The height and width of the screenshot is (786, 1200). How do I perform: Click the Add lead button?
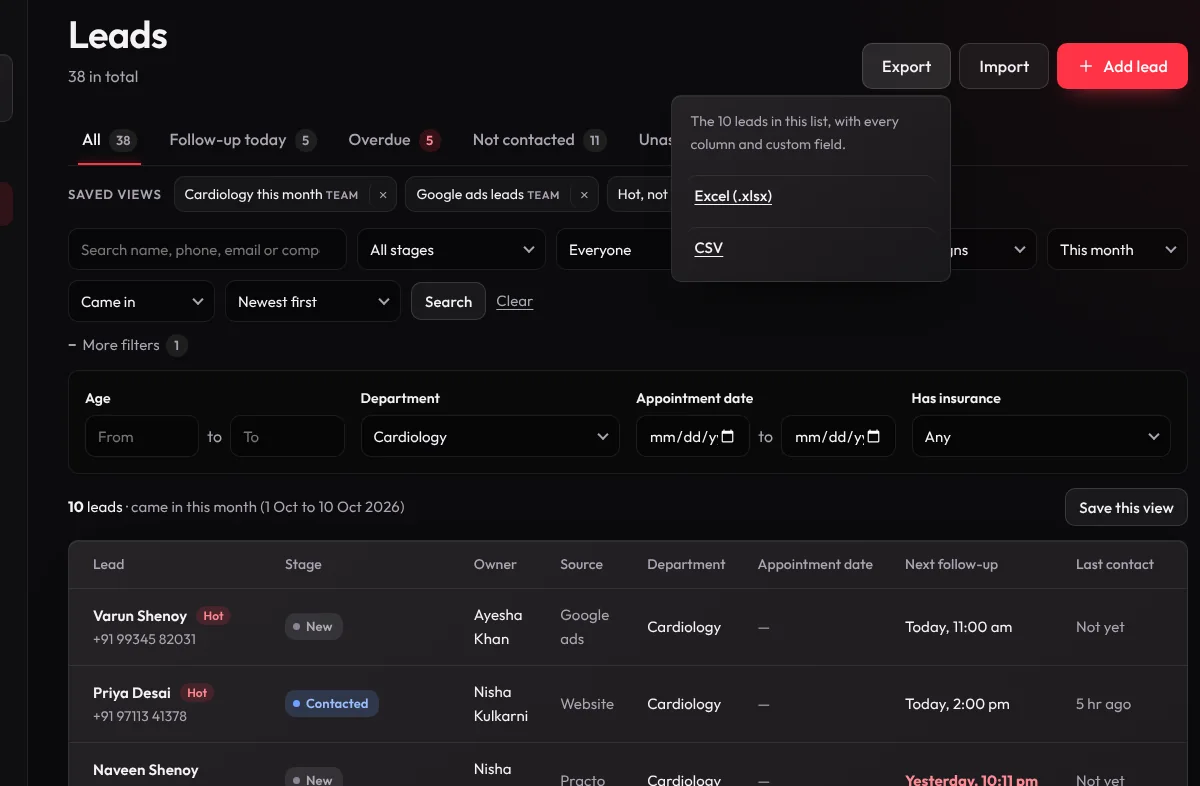coord(1122,67)
